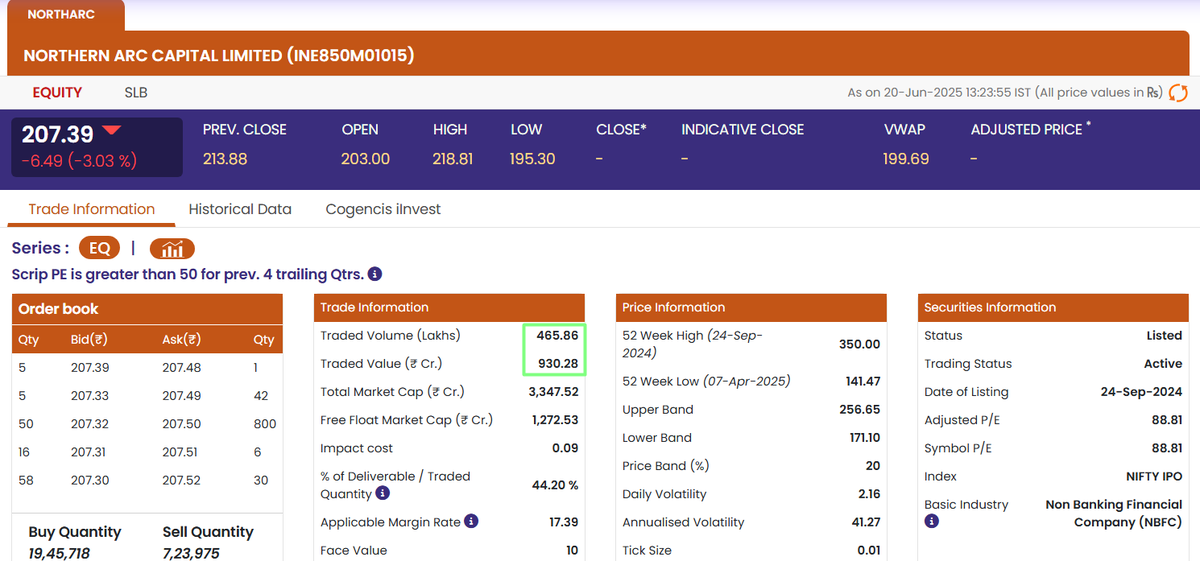Click the margin rate value 17.39
Screen dimensions: 1200x561
click(564, 522)
